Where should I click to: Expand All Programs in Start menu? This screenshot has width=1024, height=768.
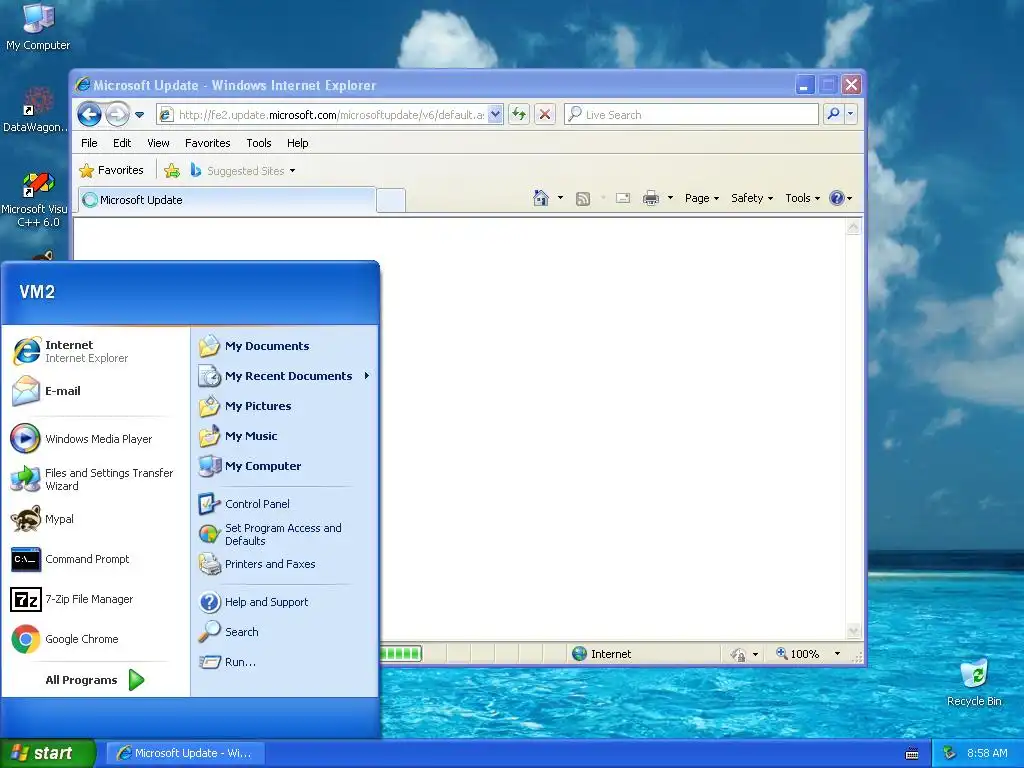coord(95,680)
